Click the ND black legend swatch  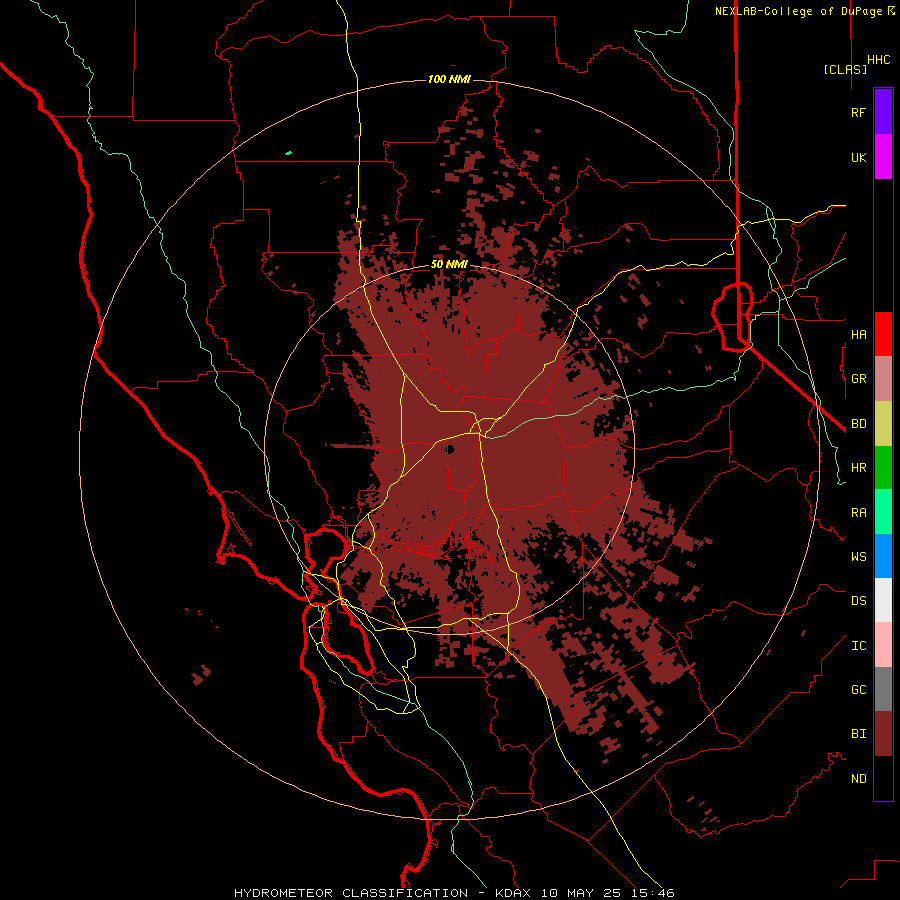click(x=883, y=778)
